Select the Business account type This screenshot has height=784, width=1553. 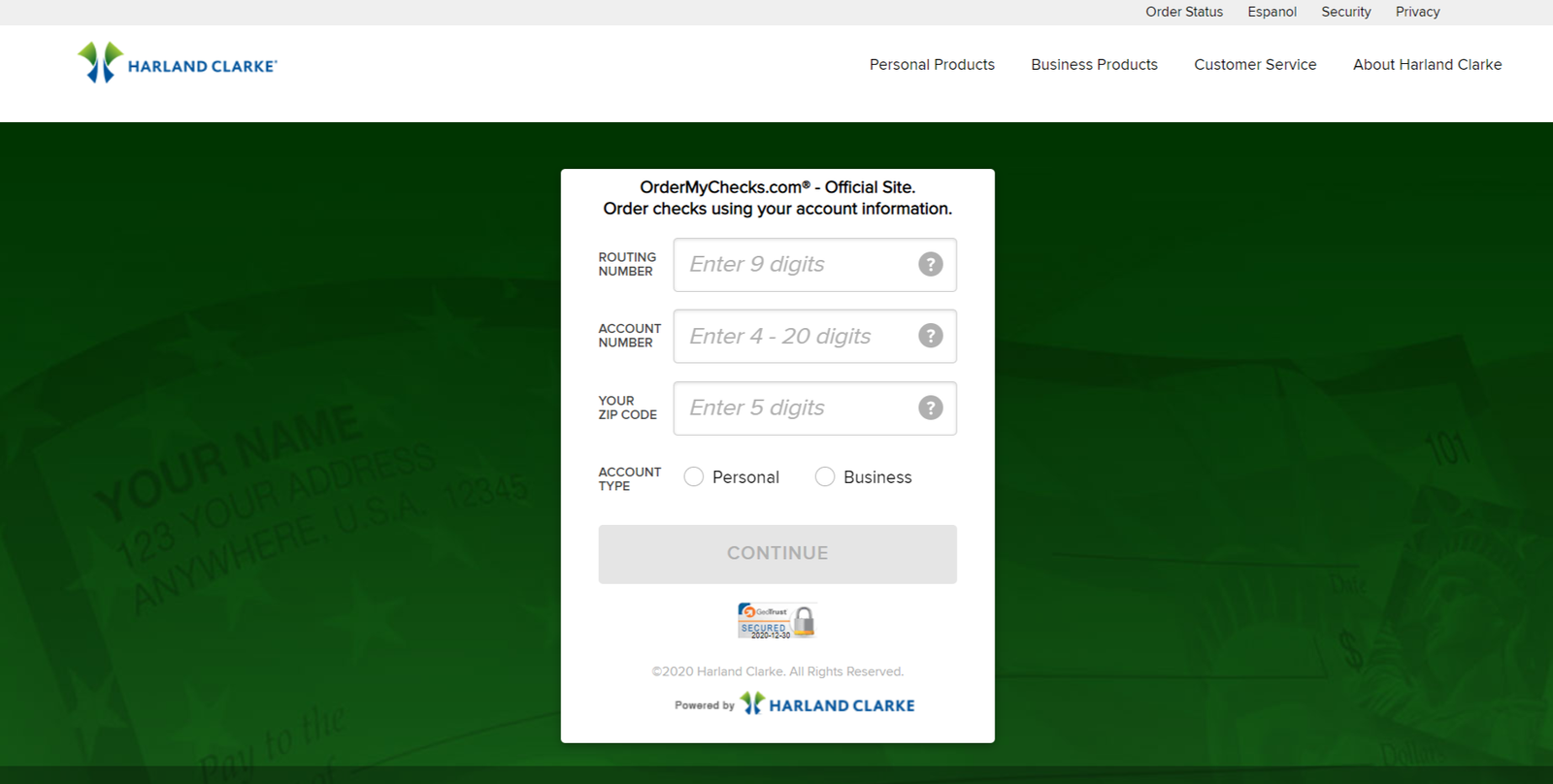(825, 476)
